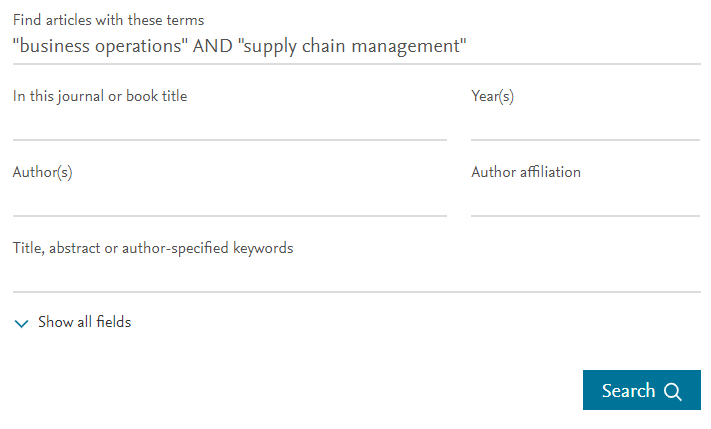Screen dimensions: 711x429
Task: Click the "Find articles with these terms" label
Action: click(x=108, y=20)
